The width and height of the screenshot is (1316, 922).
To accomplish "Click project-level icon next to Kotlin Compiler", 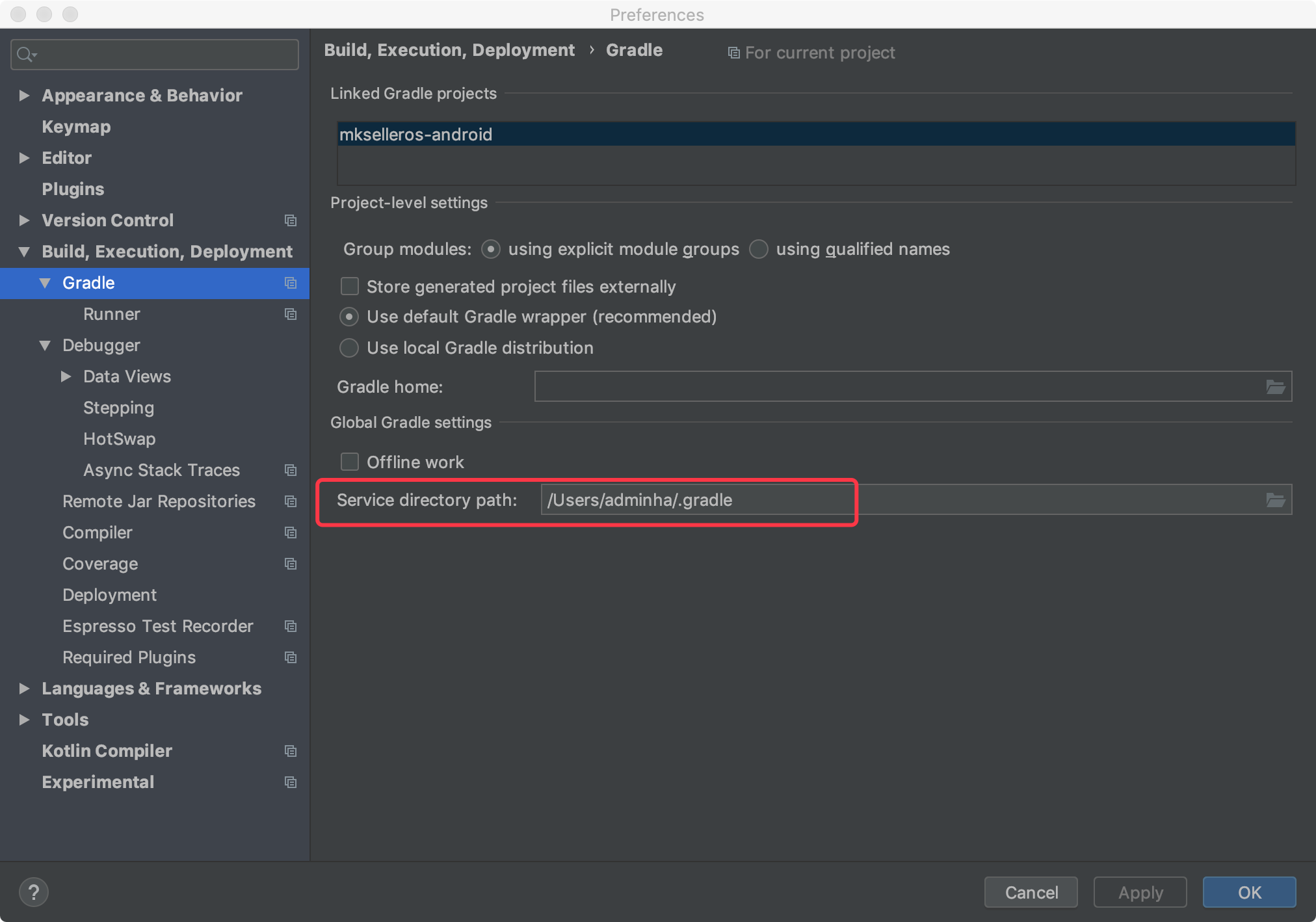I will [291, 751].
